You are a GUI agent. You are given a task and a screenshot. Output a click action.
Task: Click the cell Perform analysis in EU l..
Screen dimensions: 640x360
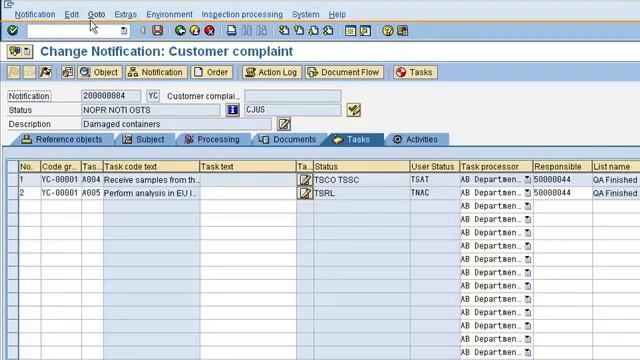pos(151,193)
